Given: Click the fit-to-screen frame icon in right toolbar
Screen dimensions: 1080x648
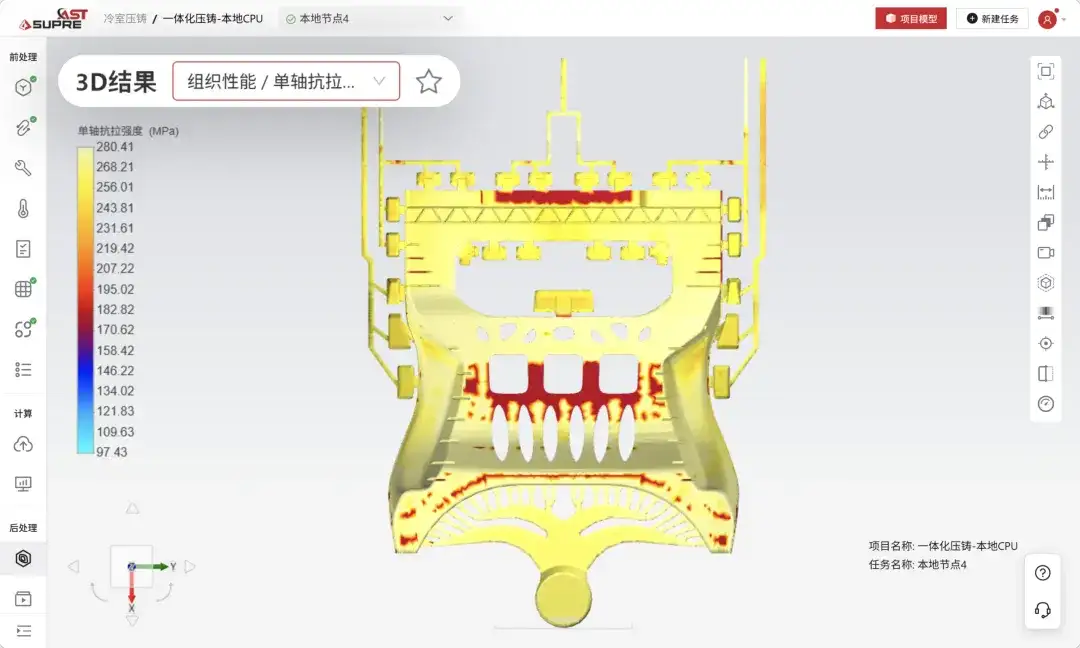Looking at the screenshot, I should pos(1046,71).
